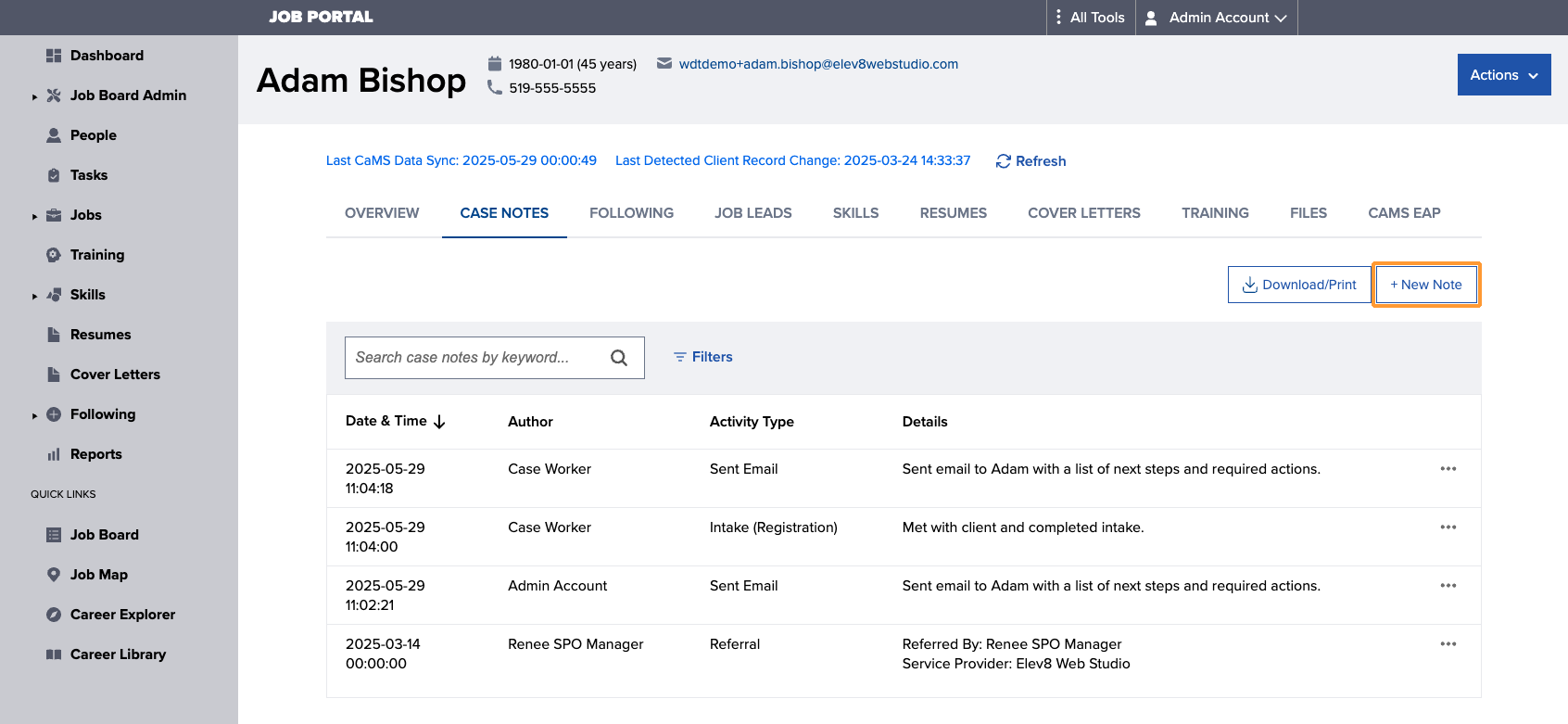
Task: Open the Tasks clipboard icon
Action: coord(54,175)
